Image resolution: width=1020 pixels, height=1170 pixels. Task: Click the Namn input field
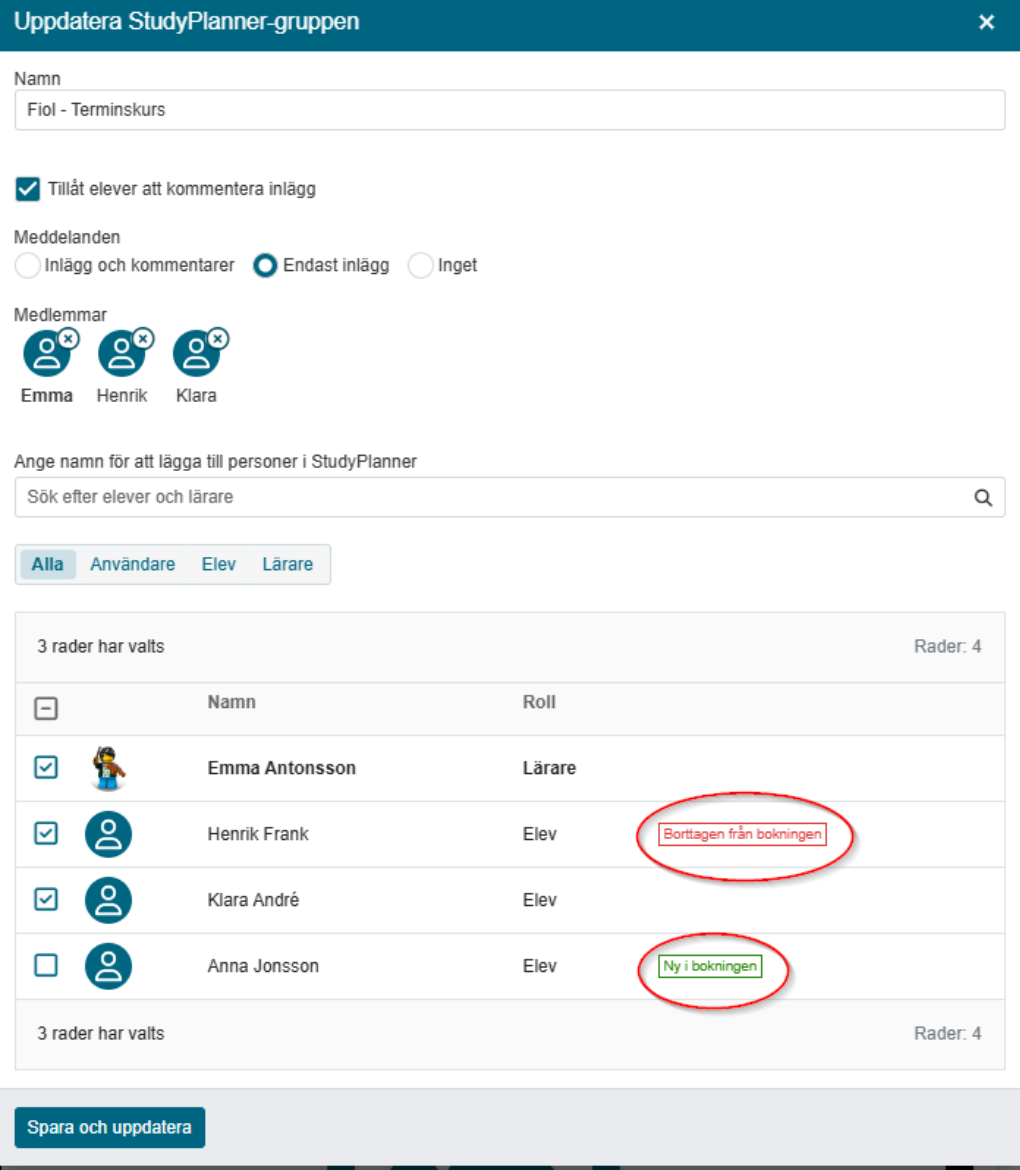(510, 110)
